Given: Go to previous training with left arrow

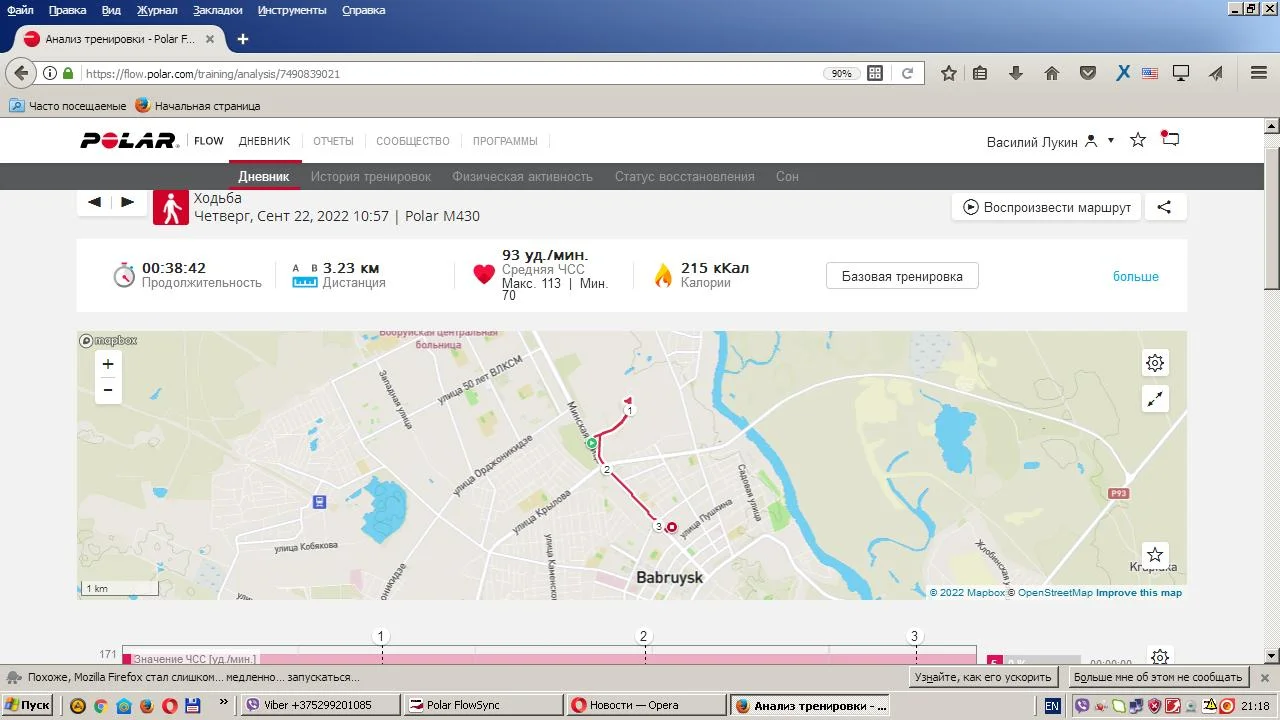Looking at the screenshot, I should pyautogui.click(x=94, y=202).
